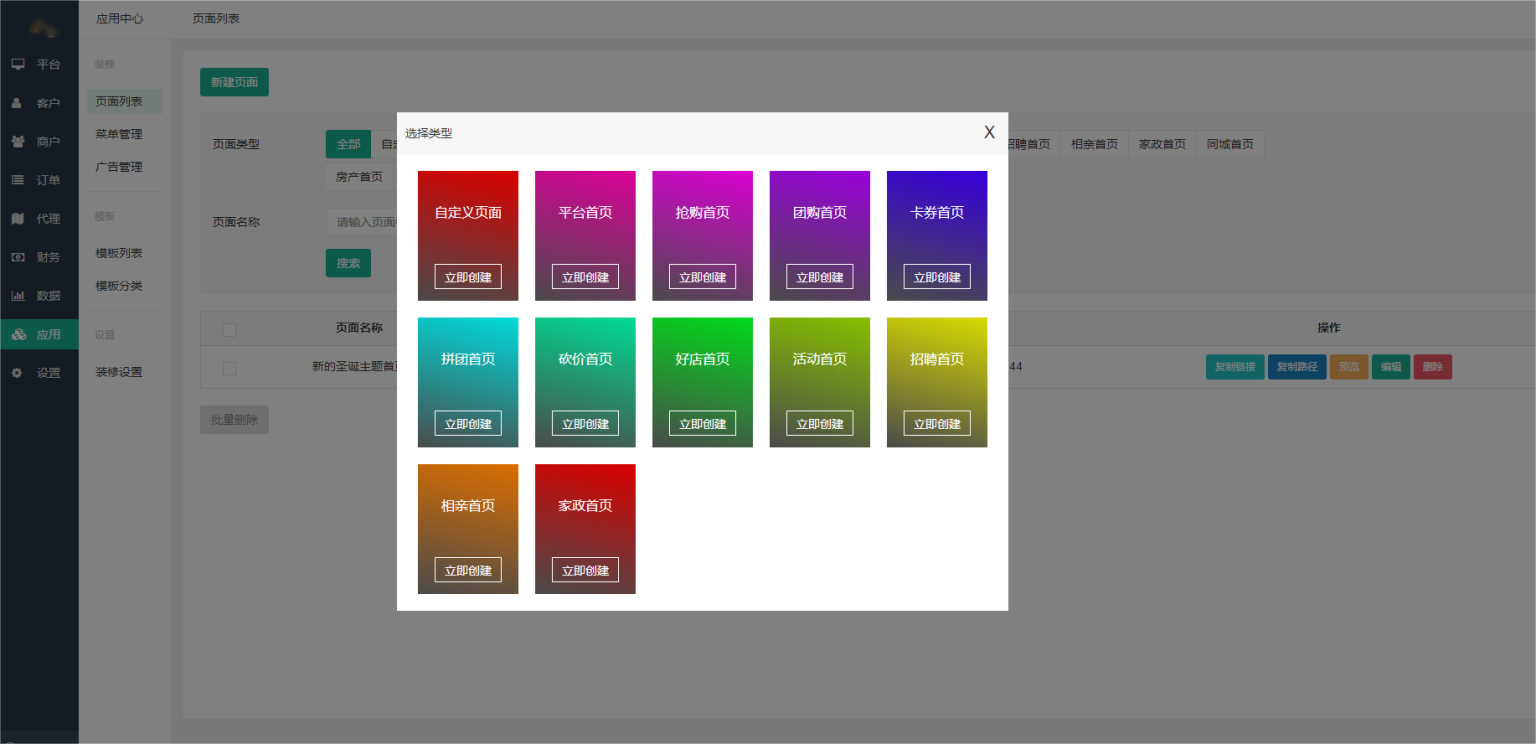Open 订单 list icon in sidebar
The width and height of the screenshot is (1536, 744).
18,180
